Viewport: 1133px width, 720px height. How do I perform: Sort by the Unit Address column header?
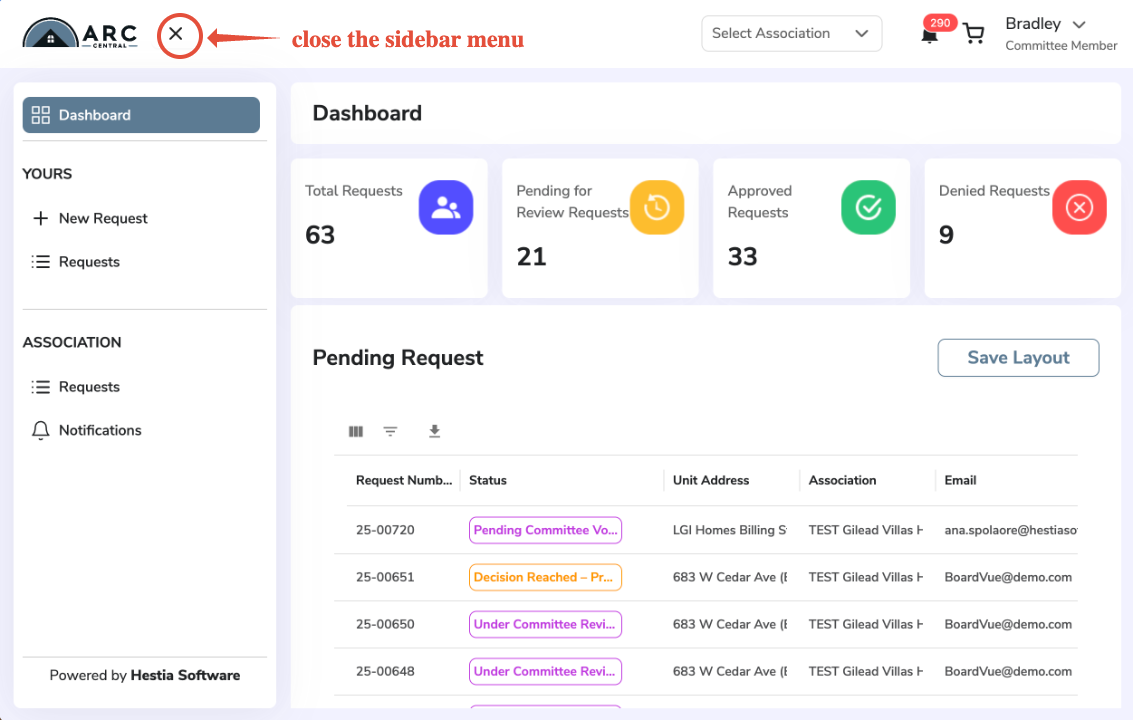tap(711, 480)
